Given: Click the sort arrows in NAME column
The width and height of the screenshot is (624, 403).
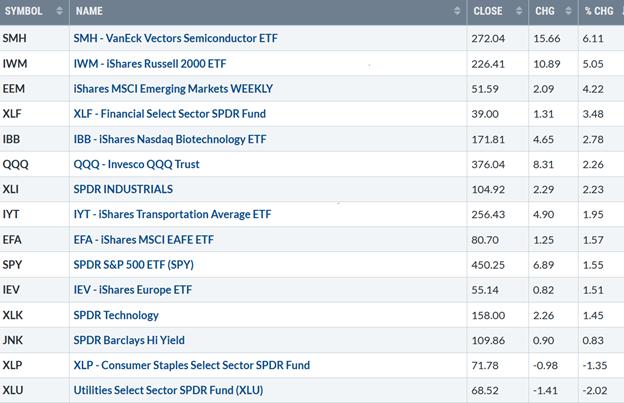Looking at the screenshot, I should coord(454,12).
